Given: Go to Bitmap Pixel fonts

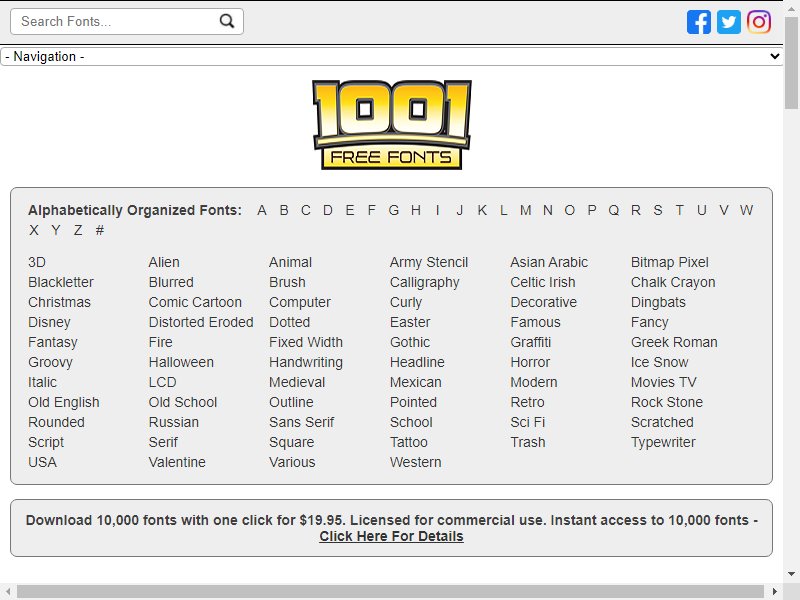Looking at the screenshot, I should click(669, 262).
